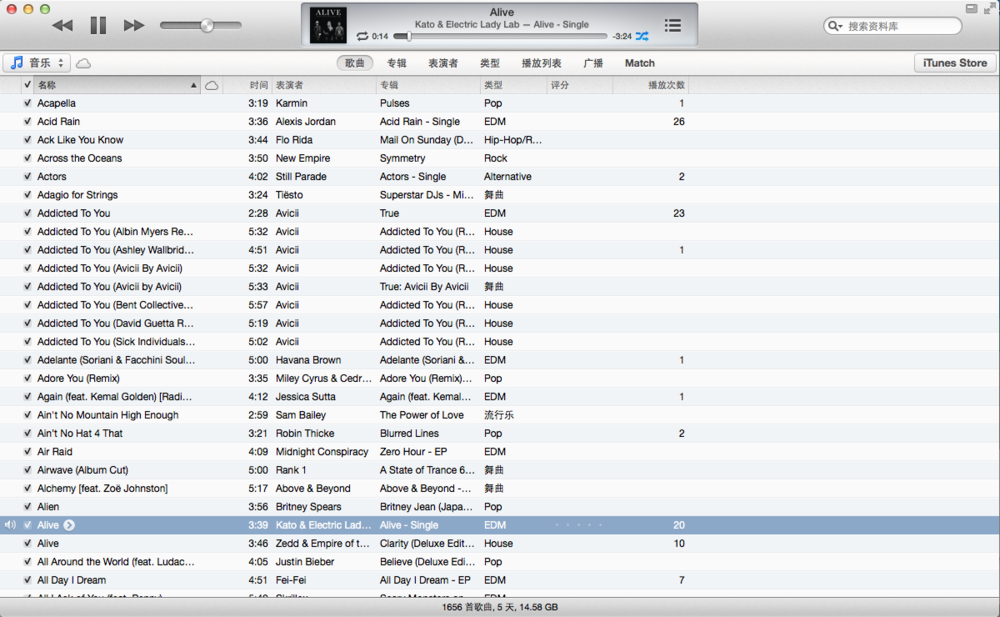Select the artist cell Havana Brown
Screen dimensions: 1000x617
click(308, 360)
